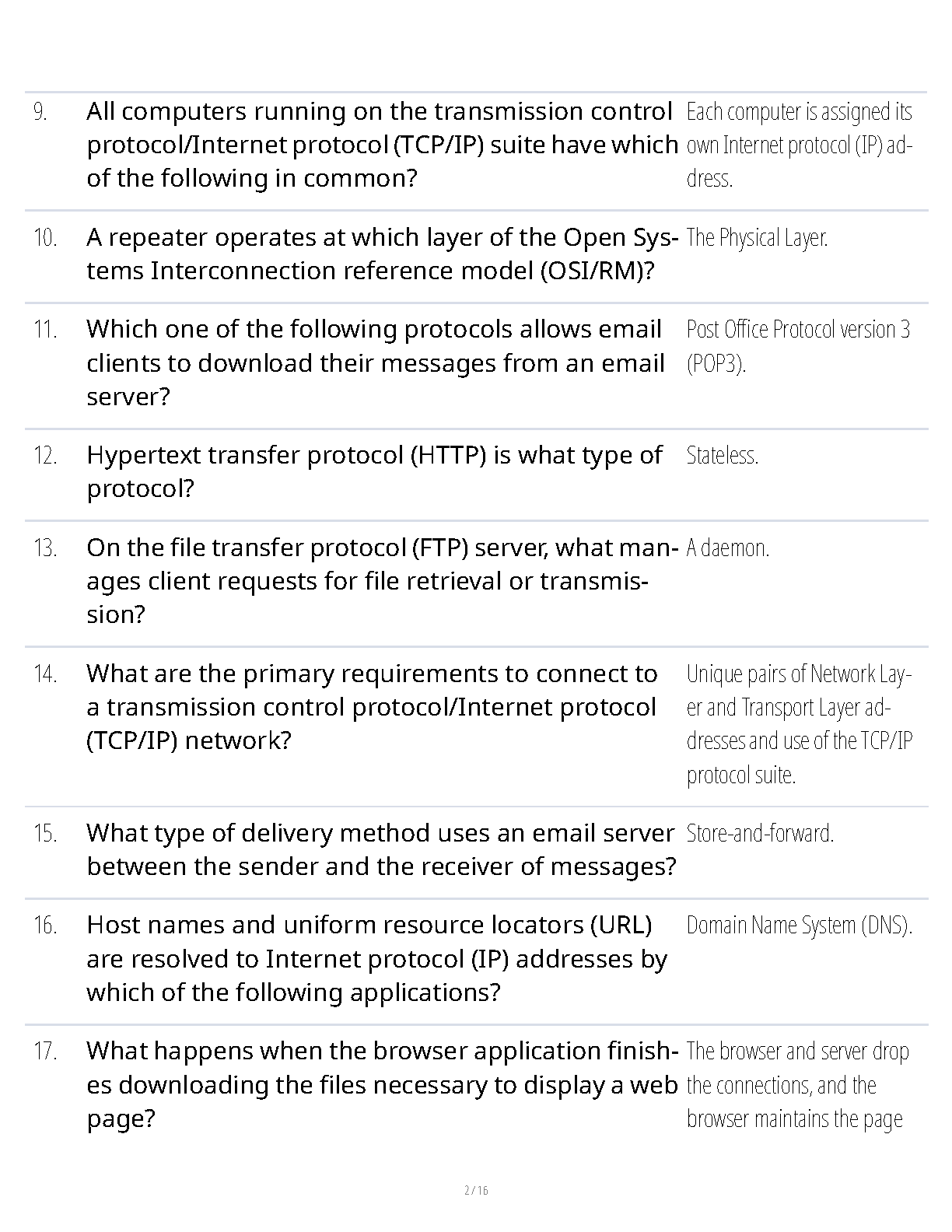
Task: Click the 'Stateless.' answer
Action: pyautogui.click(x=722, y=455)
